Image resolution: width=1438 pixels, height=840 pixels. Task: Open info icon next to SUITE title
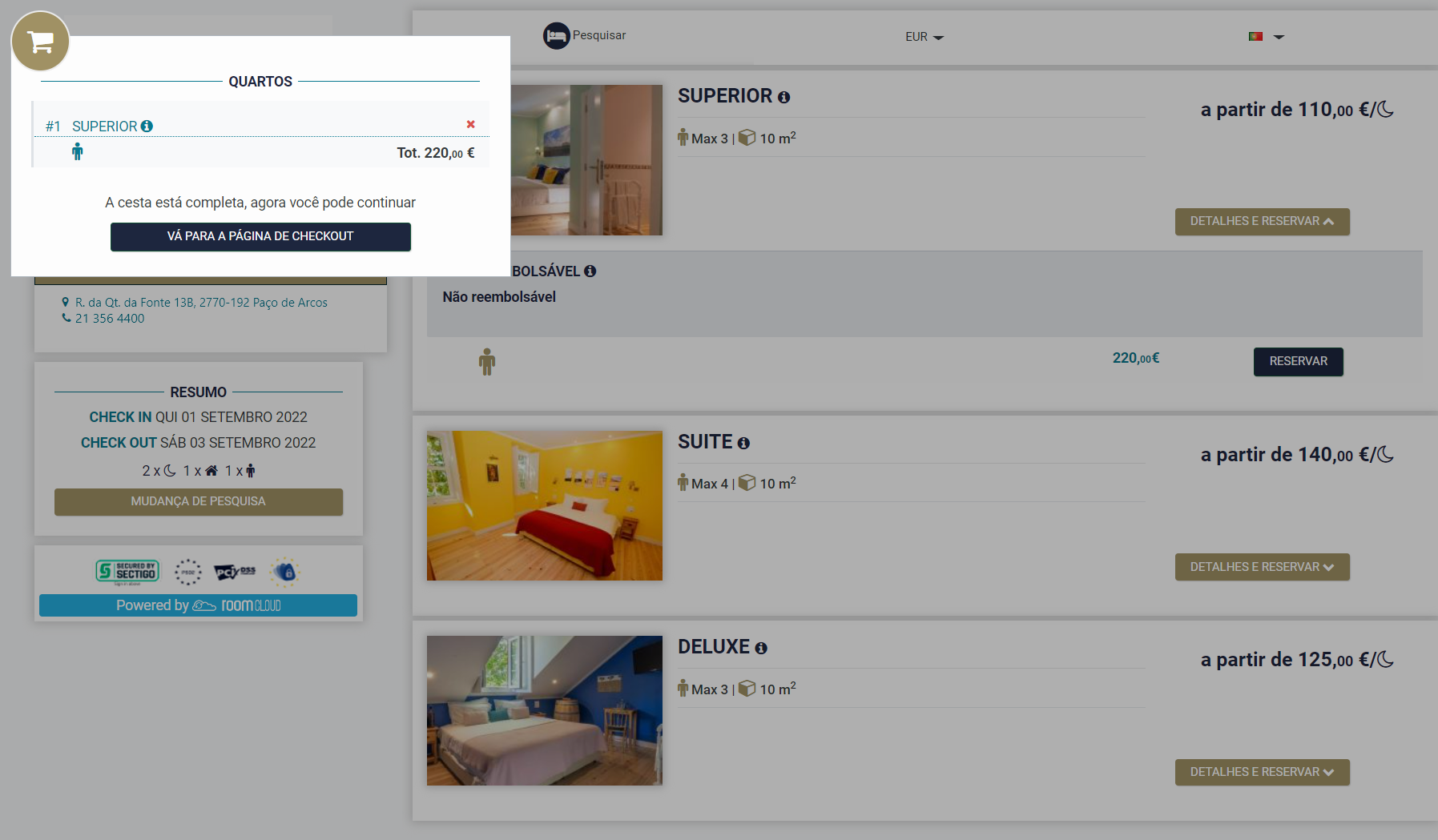coord(743,444)
